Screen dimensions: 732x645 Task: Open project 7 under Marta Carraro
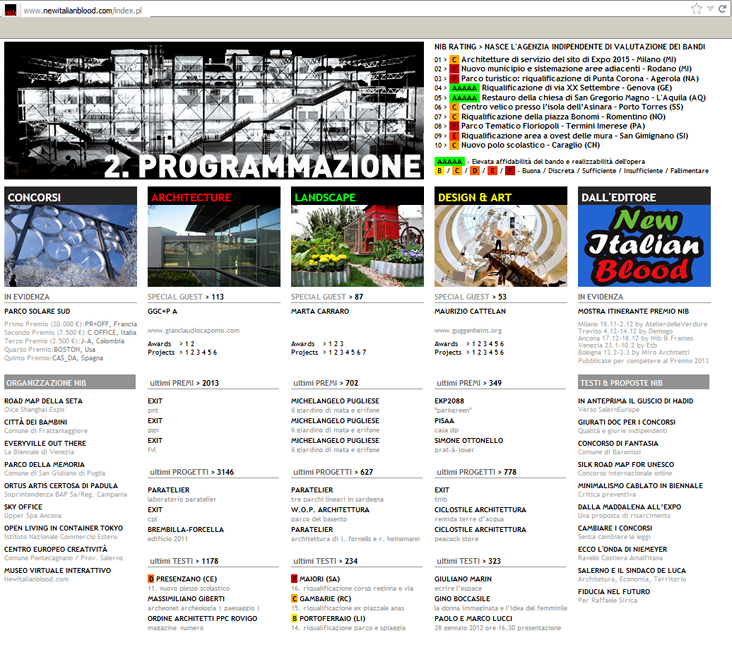point(364,352)
